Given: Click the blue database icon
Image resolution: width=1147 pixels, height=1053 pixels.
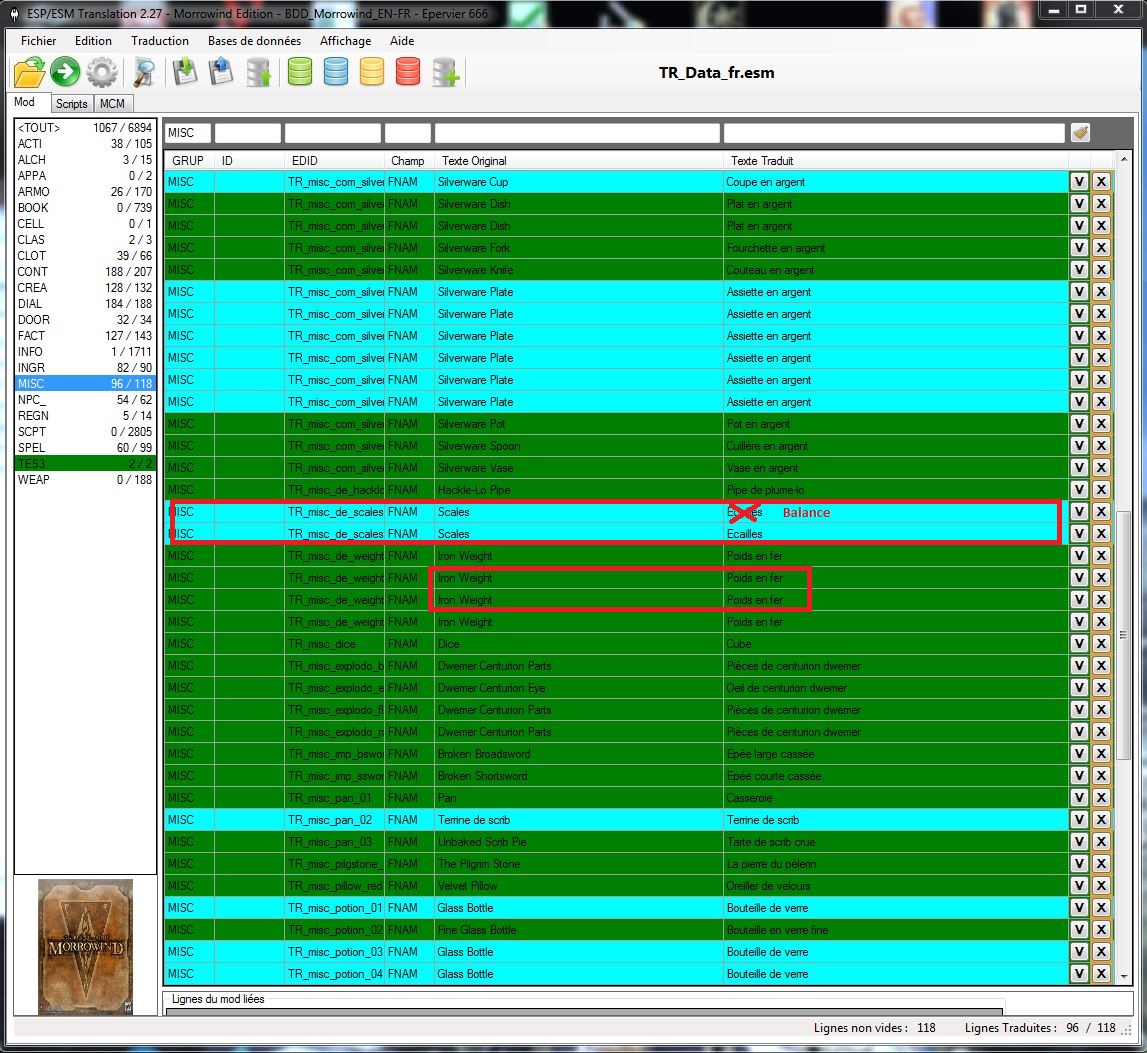Looking at the screenshot, I should pos(336,72).
